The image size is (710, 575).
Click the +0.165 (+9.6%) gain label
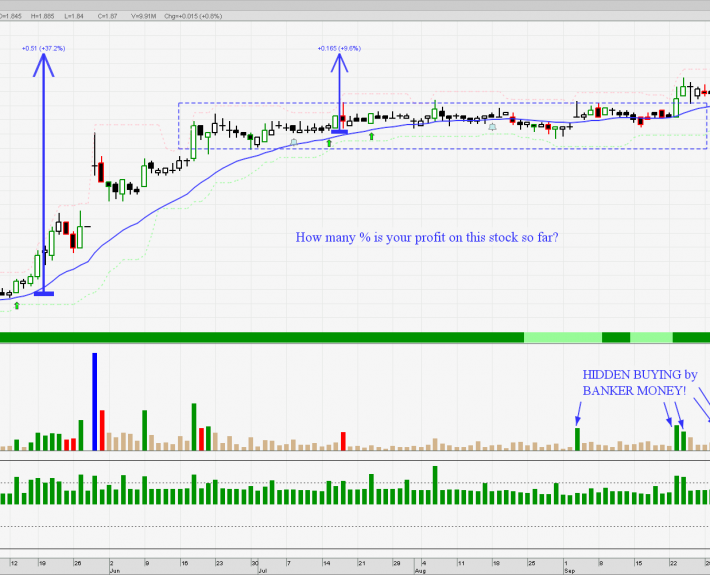(339, 48)
